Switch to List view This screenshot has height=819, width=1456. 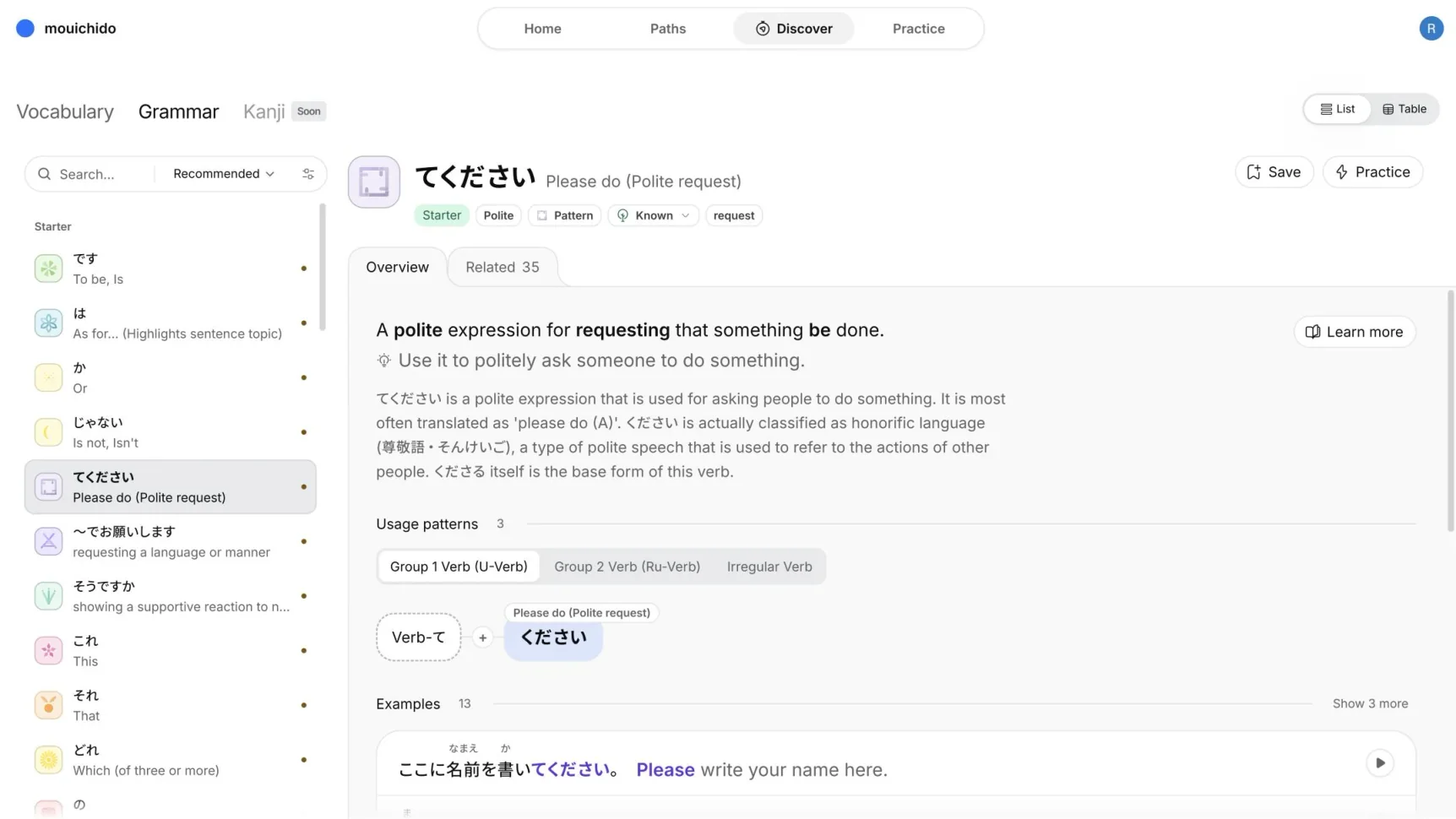1338,109
